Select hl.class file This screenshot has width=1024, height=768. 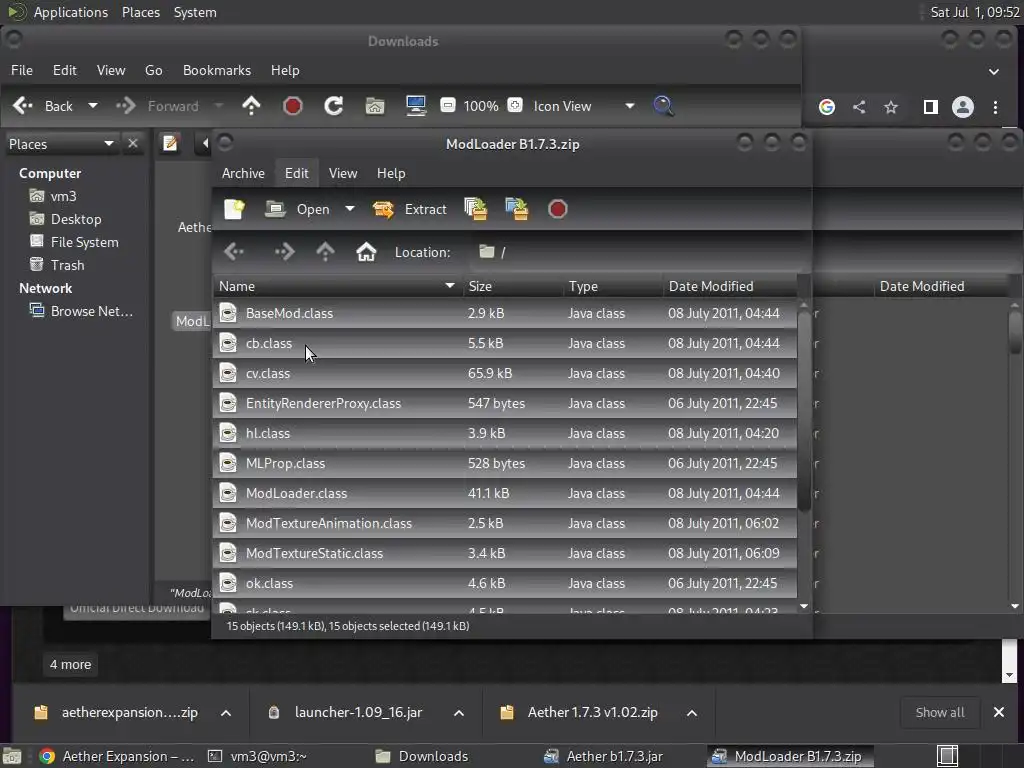pyautogui.click(x=505, y=434)
